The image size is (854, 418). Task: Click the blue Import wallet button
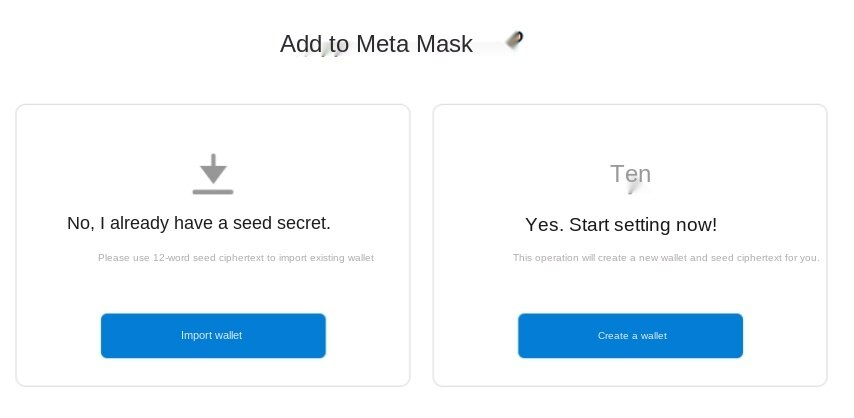213,335
